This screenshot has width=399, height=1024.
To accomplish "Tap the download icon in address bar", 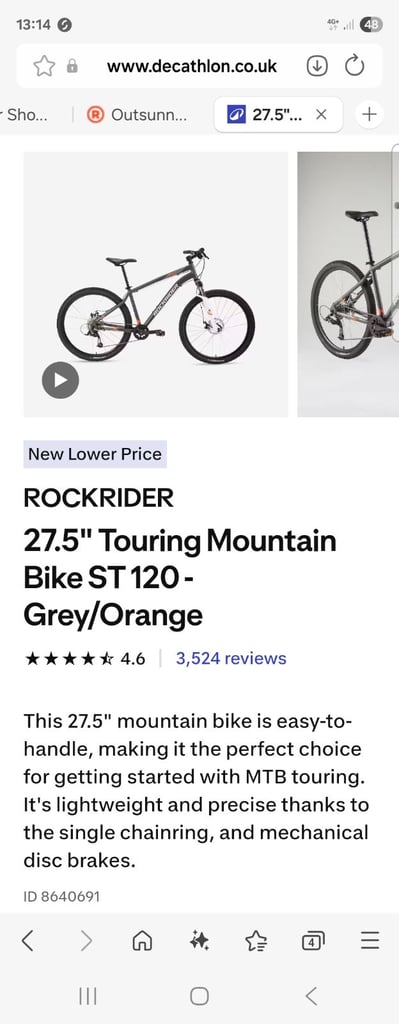I will [x=317, y=66].
